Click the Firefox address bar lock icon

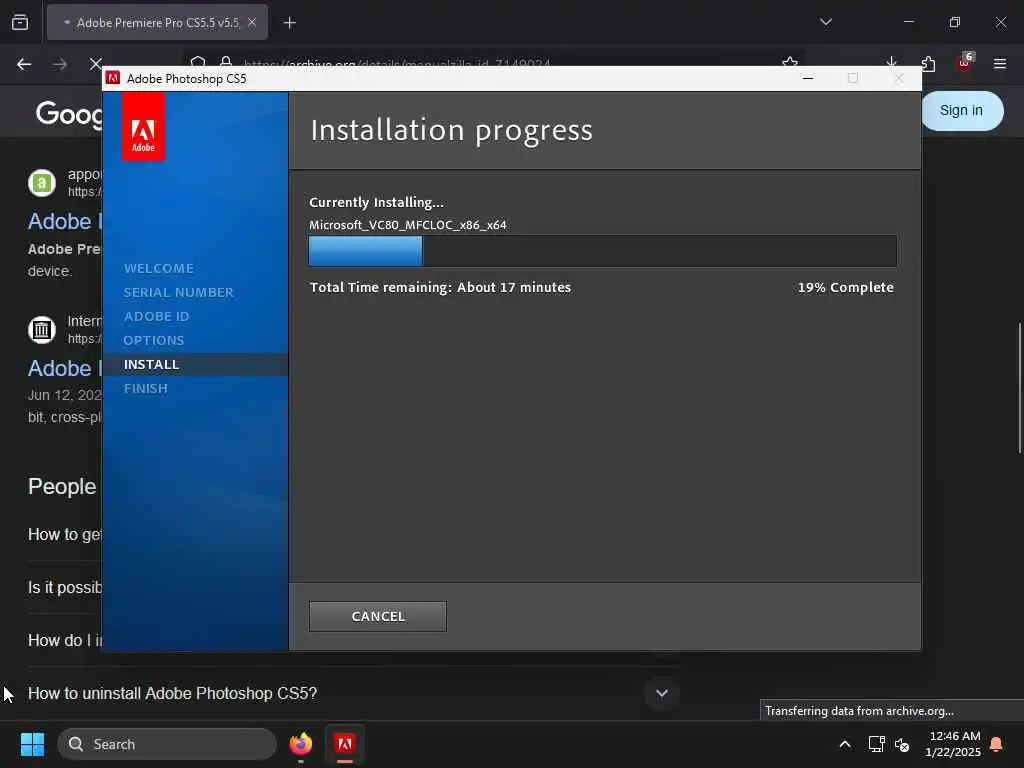click(226, 61)
